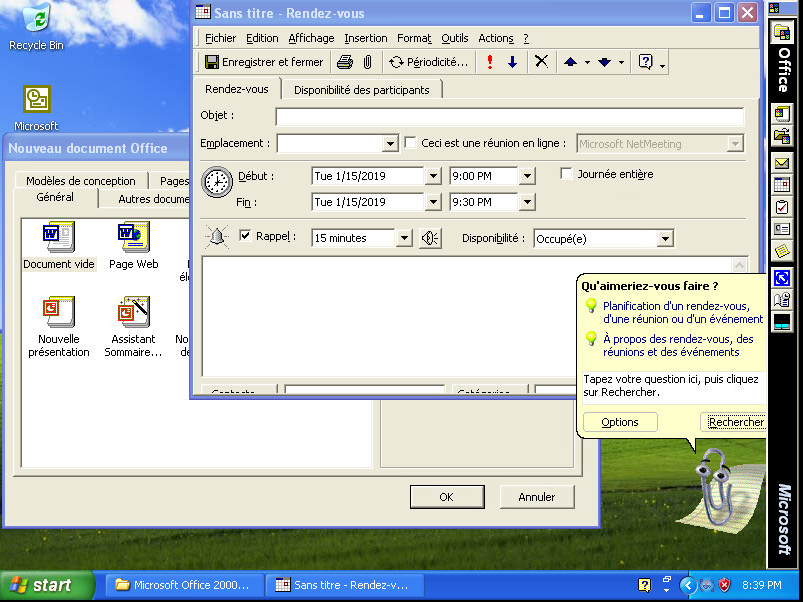803x602 pixels.
Task: Click the reminder sound speaker icon
Action: pos(430,239)
